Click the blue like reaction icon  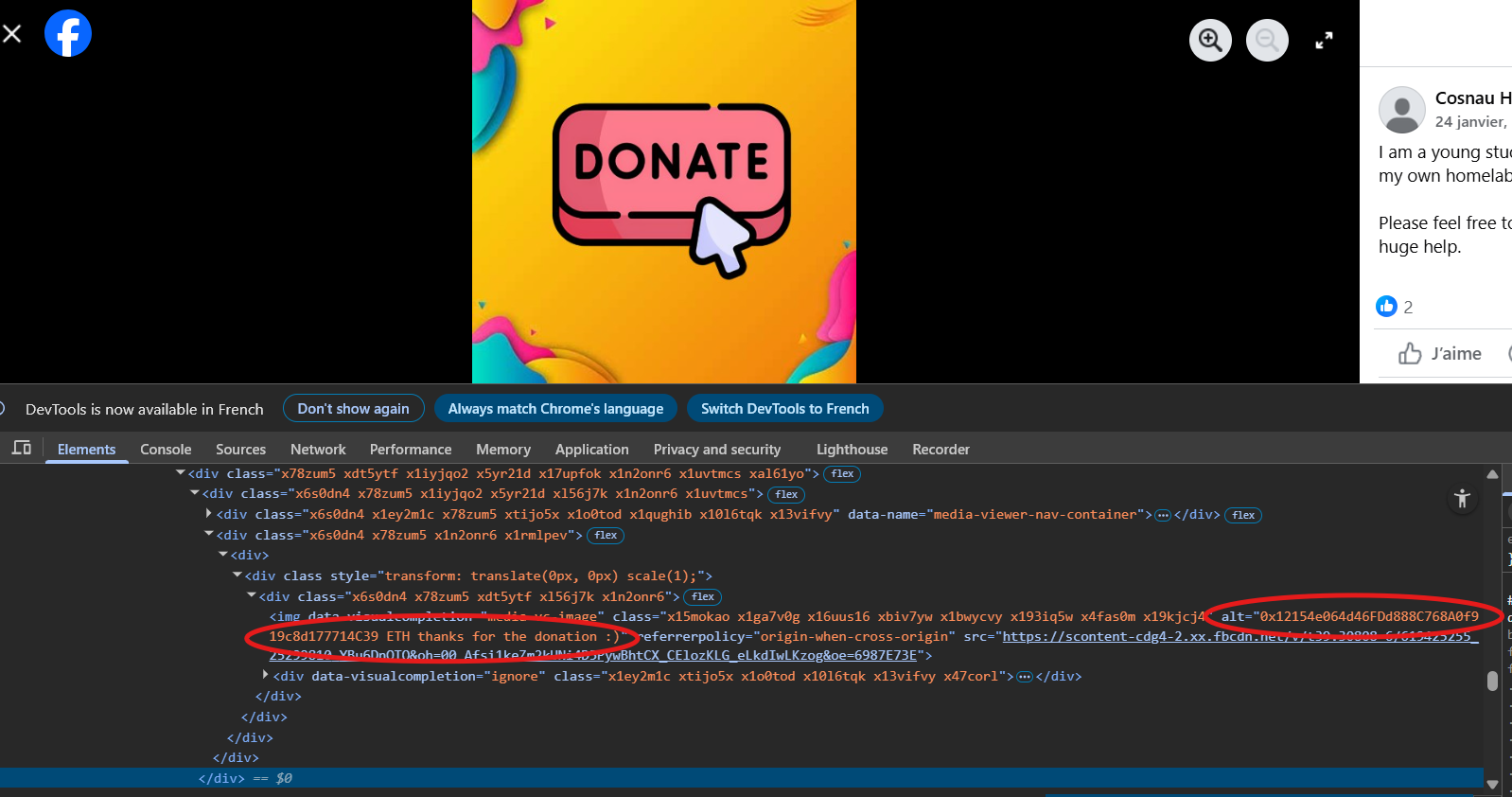1386,307
